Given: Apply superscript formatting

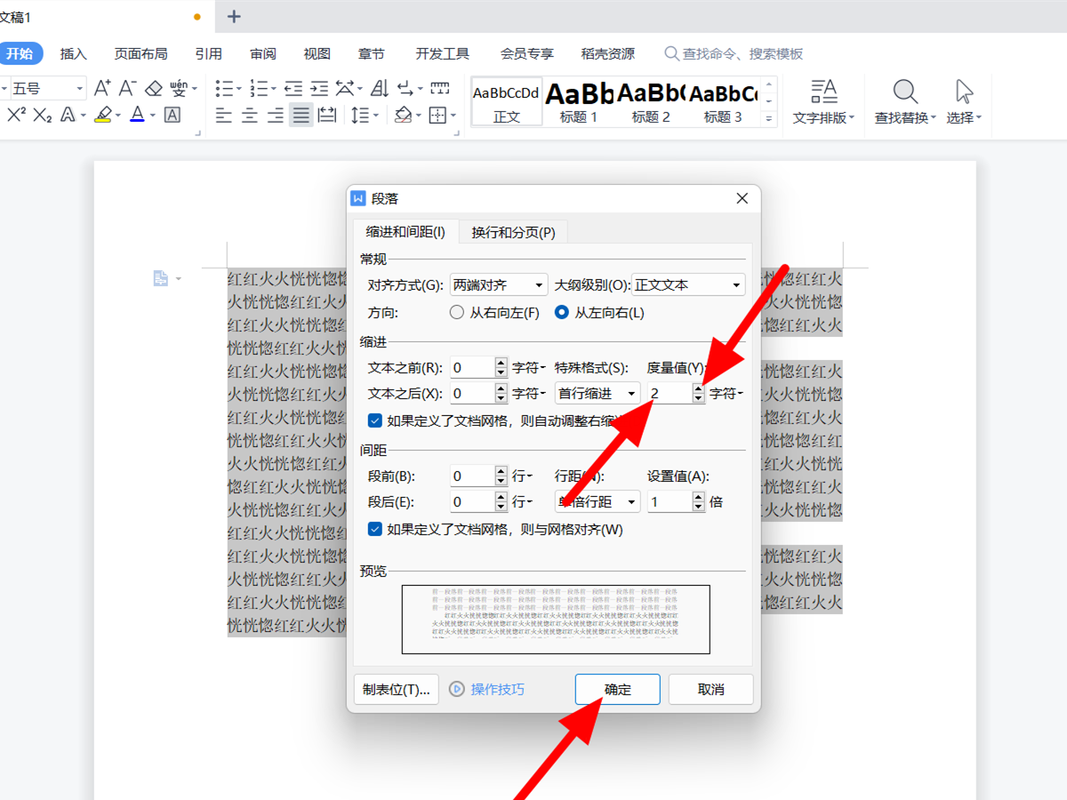Looking at the screenshot, I should (x=16, y=115).
